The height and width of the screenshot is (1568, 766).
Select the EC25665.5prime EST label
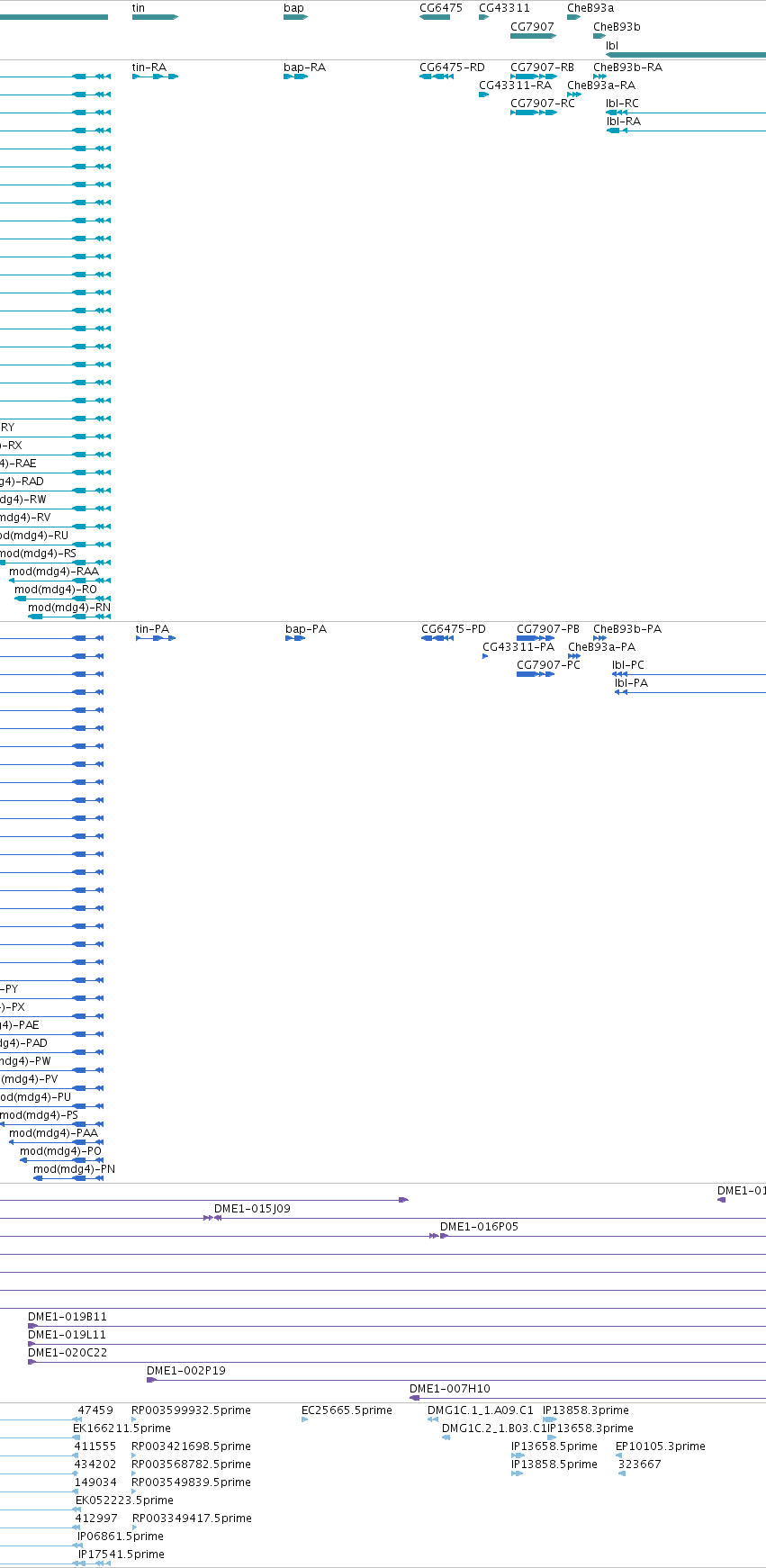point(347,1410)
